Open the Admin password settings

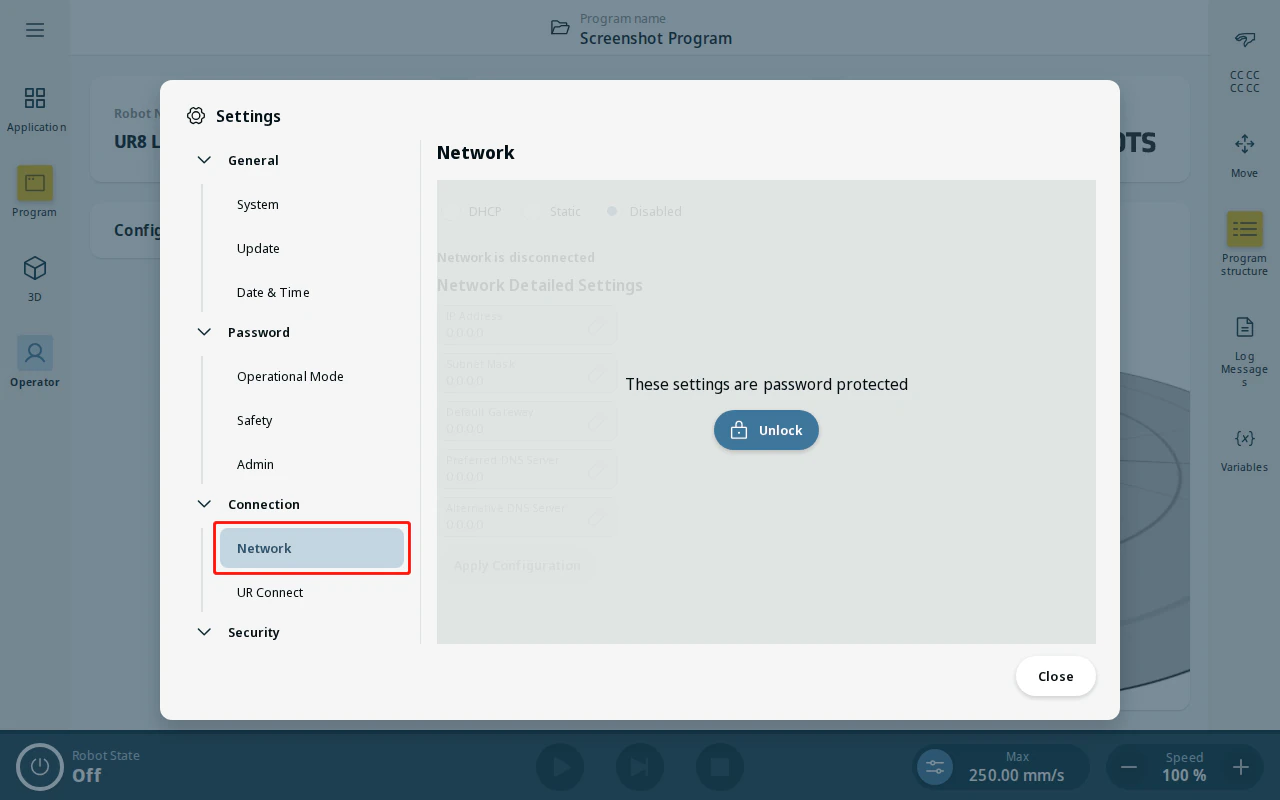click(x=312, y=464)
